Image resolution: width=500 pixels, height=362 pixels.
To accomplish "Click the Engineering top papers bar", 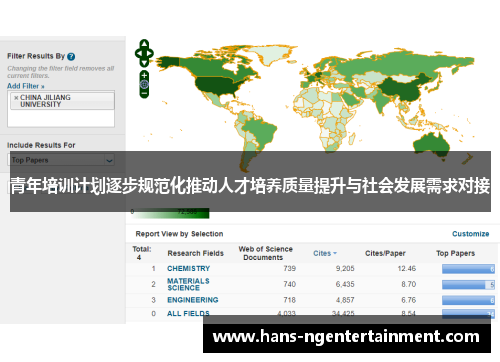I will click(x=468, y=300).
